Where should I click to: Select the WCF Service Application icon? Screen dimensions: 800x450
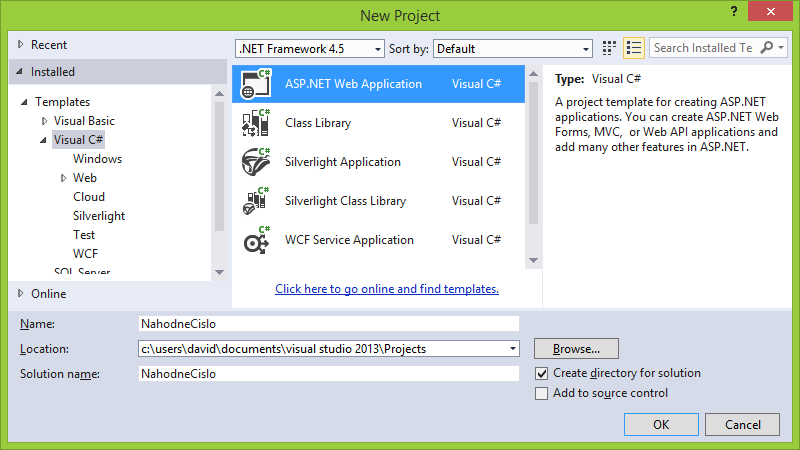point(256,240)
